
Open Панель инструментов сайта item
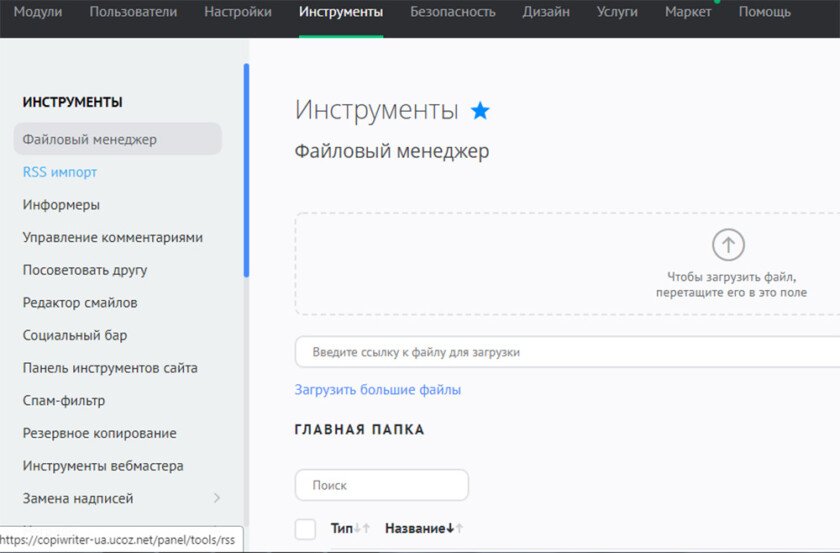[x=110, y=368]
